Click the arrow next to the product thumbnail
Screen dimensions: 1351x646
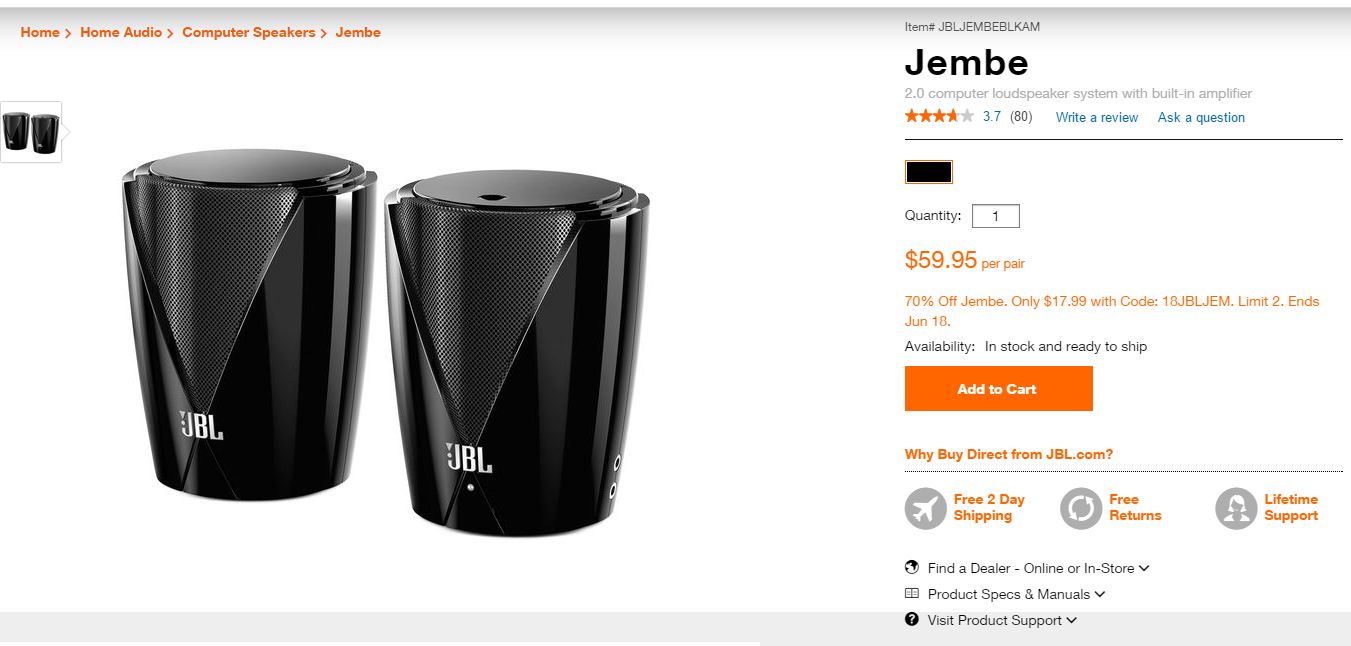coord(67,131)
